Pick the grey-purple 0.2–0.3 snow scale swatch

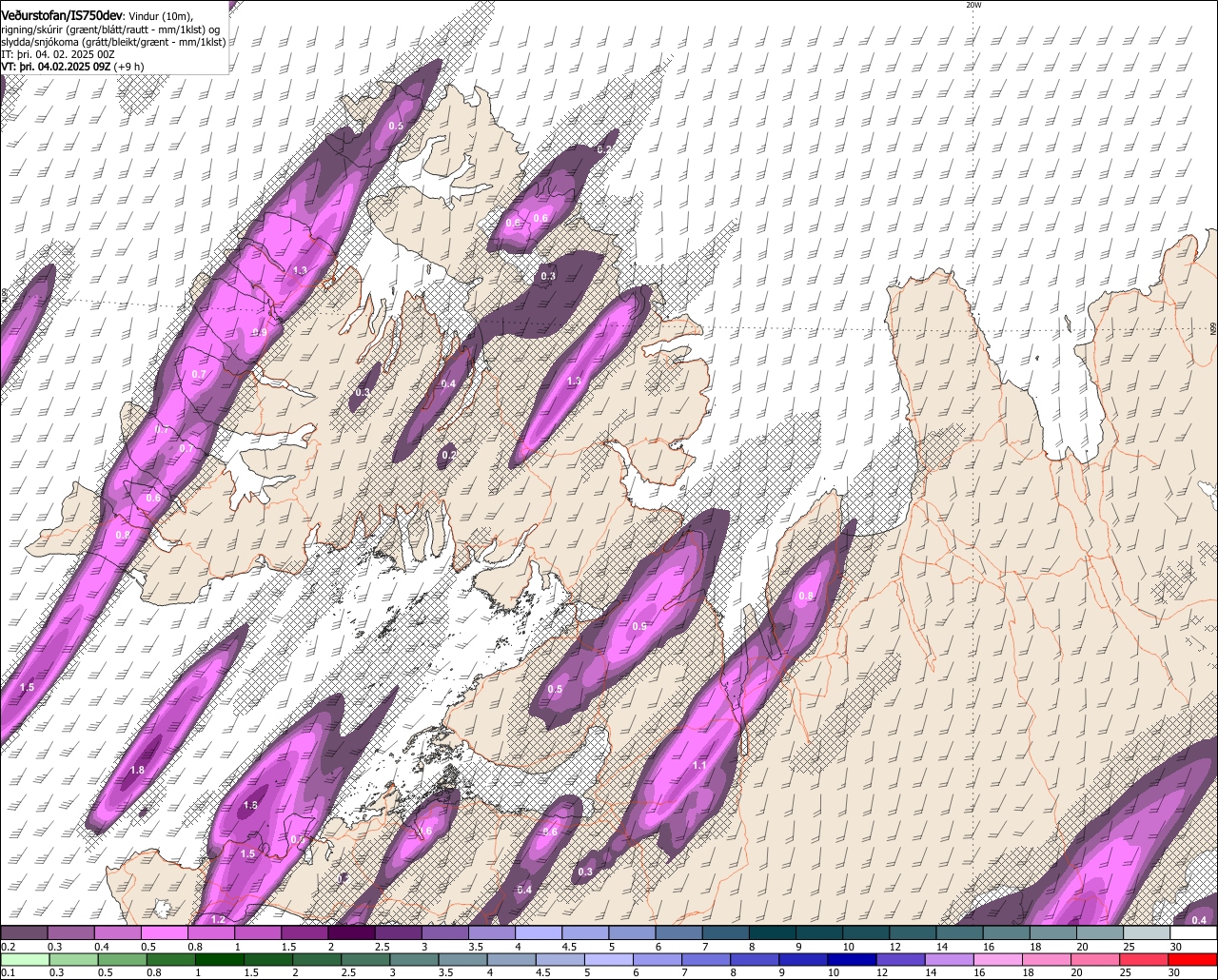point(24,933)
